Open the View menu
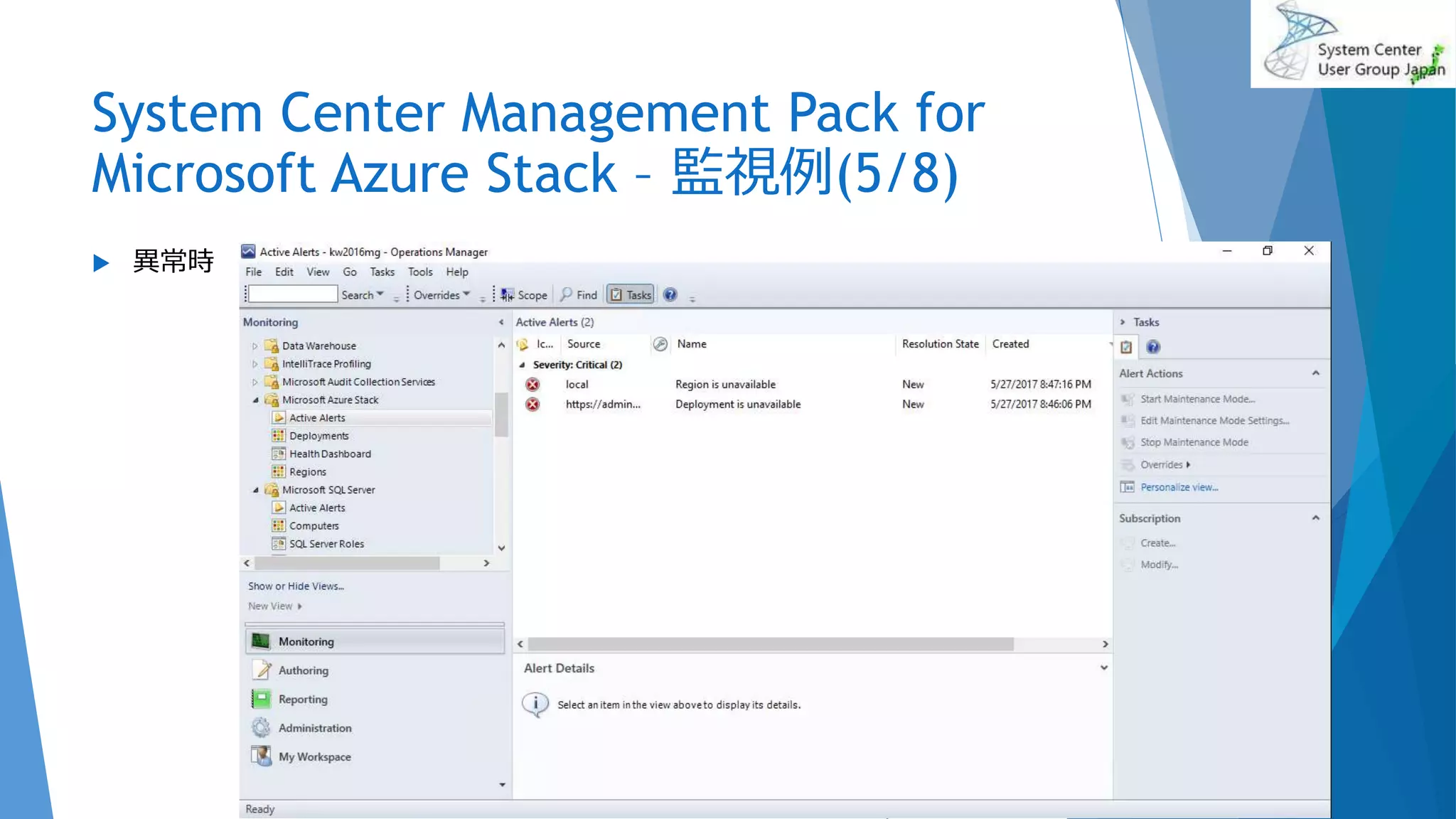 pos(318,272)
